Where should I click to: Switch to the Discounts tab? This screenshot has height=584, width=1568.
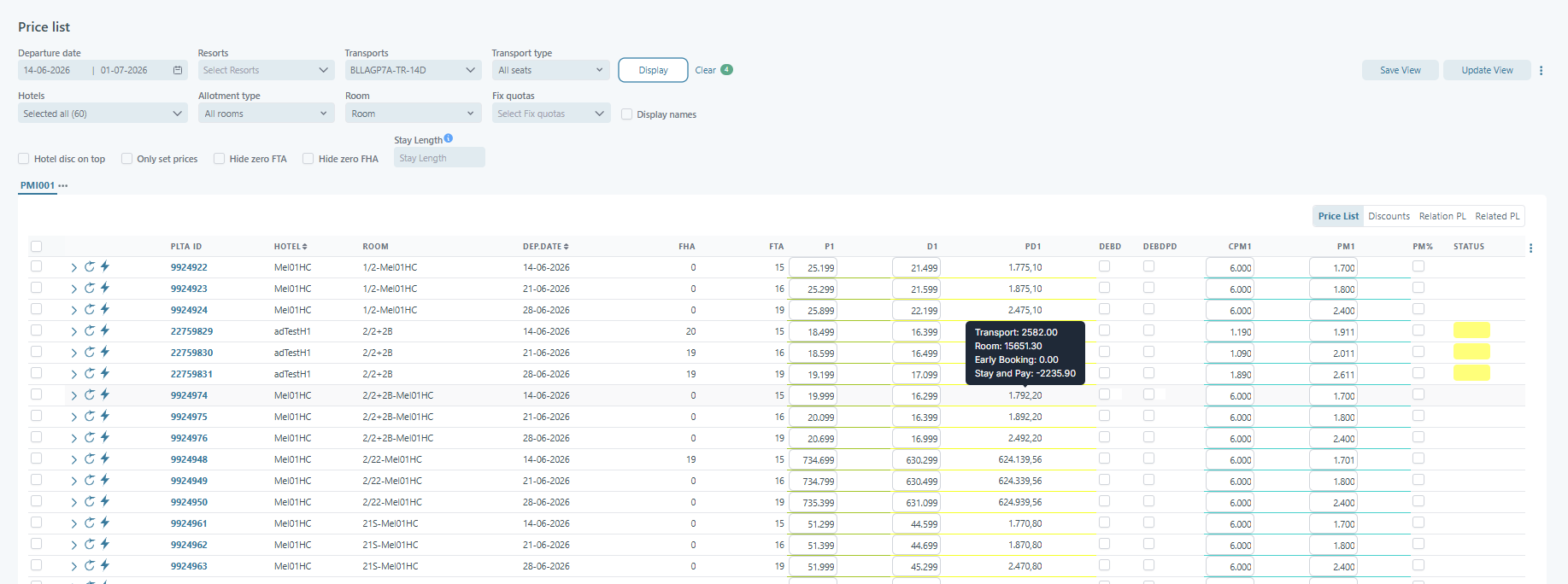click(x=1389, y=216)
